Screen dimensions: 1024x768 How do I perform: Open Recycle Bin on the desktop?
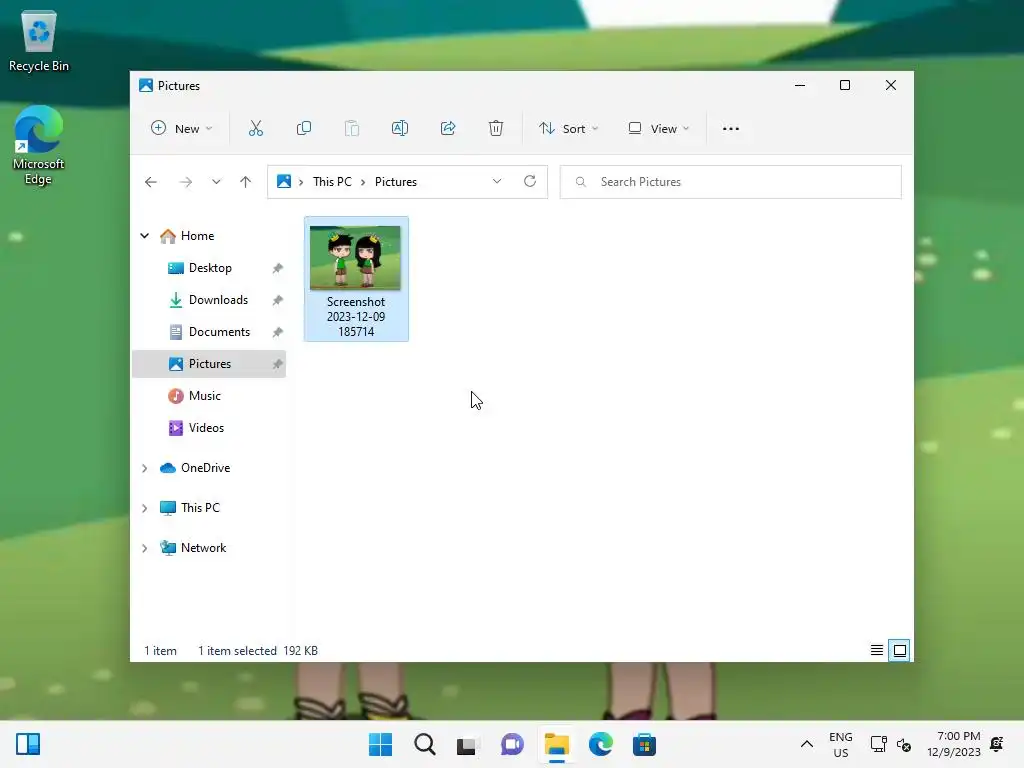point(39,40)
